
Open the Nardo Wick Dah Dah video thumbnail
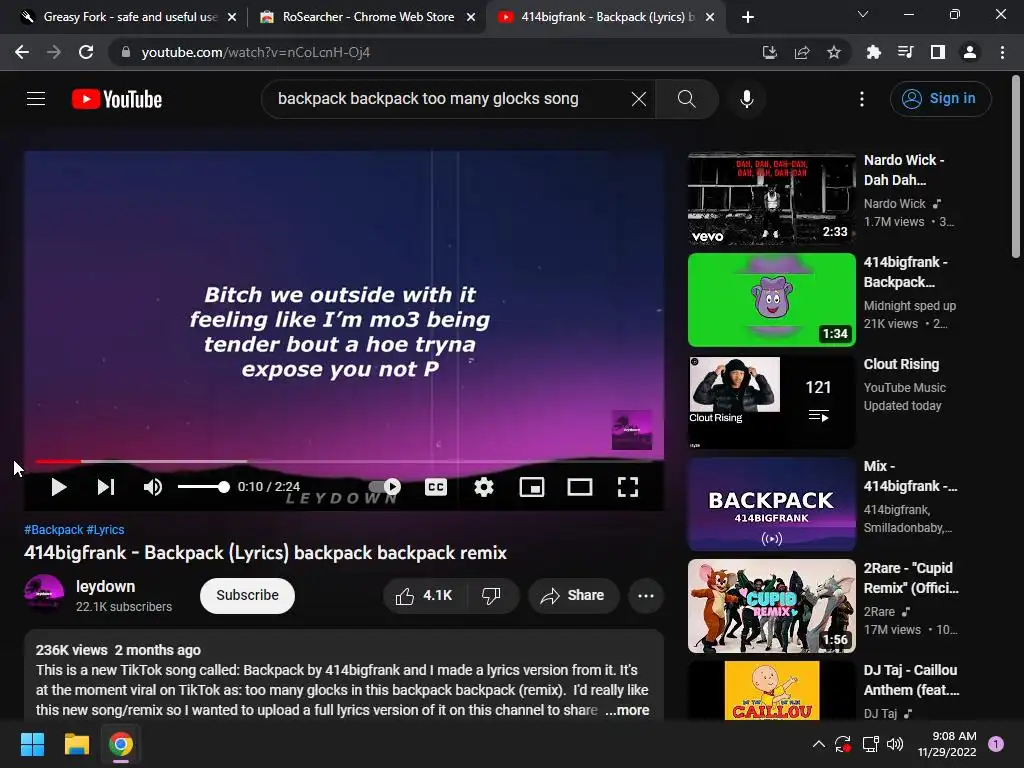771,199
